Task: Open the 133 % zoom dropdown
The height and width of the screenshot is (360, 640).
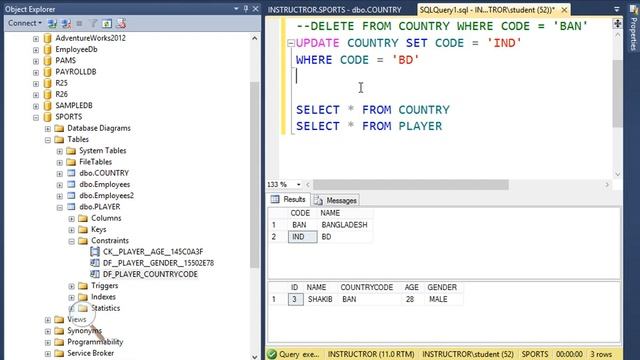Action: tap(298, 184)
